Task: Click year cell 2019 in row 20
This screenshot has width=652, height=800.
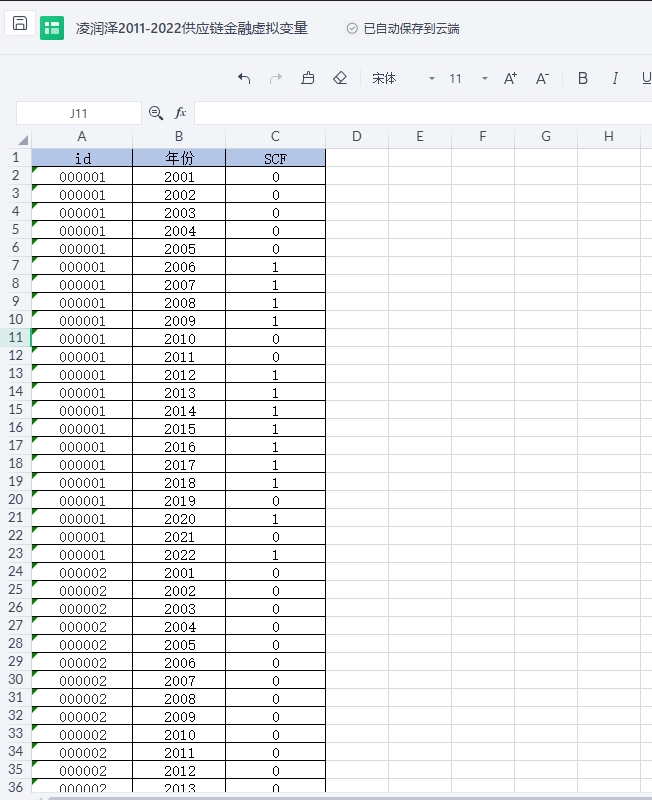Action: pyautogui.click(x=179, y=500)
